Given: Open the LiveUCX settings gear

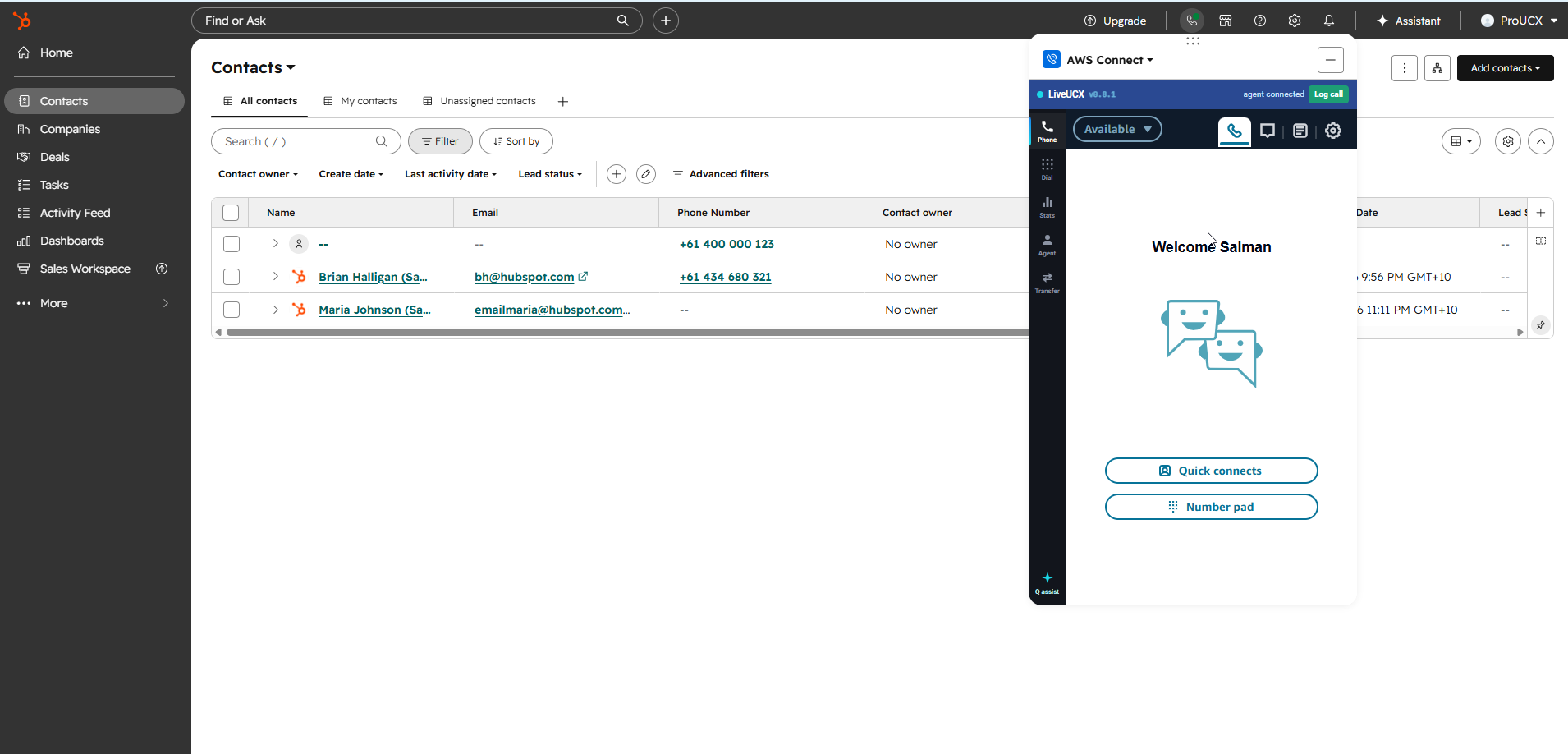Looking at the screenshot, I should [x=1333, y=131].
